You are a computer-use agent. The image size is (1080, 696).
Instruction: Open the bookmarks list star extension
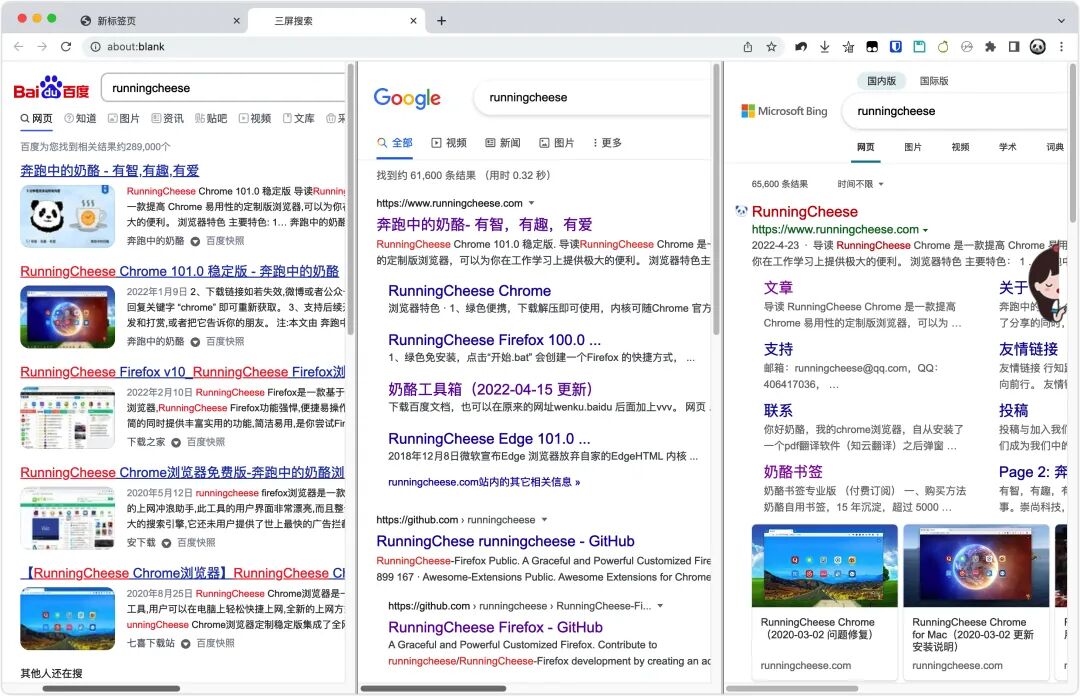click(x=848, y=47)
